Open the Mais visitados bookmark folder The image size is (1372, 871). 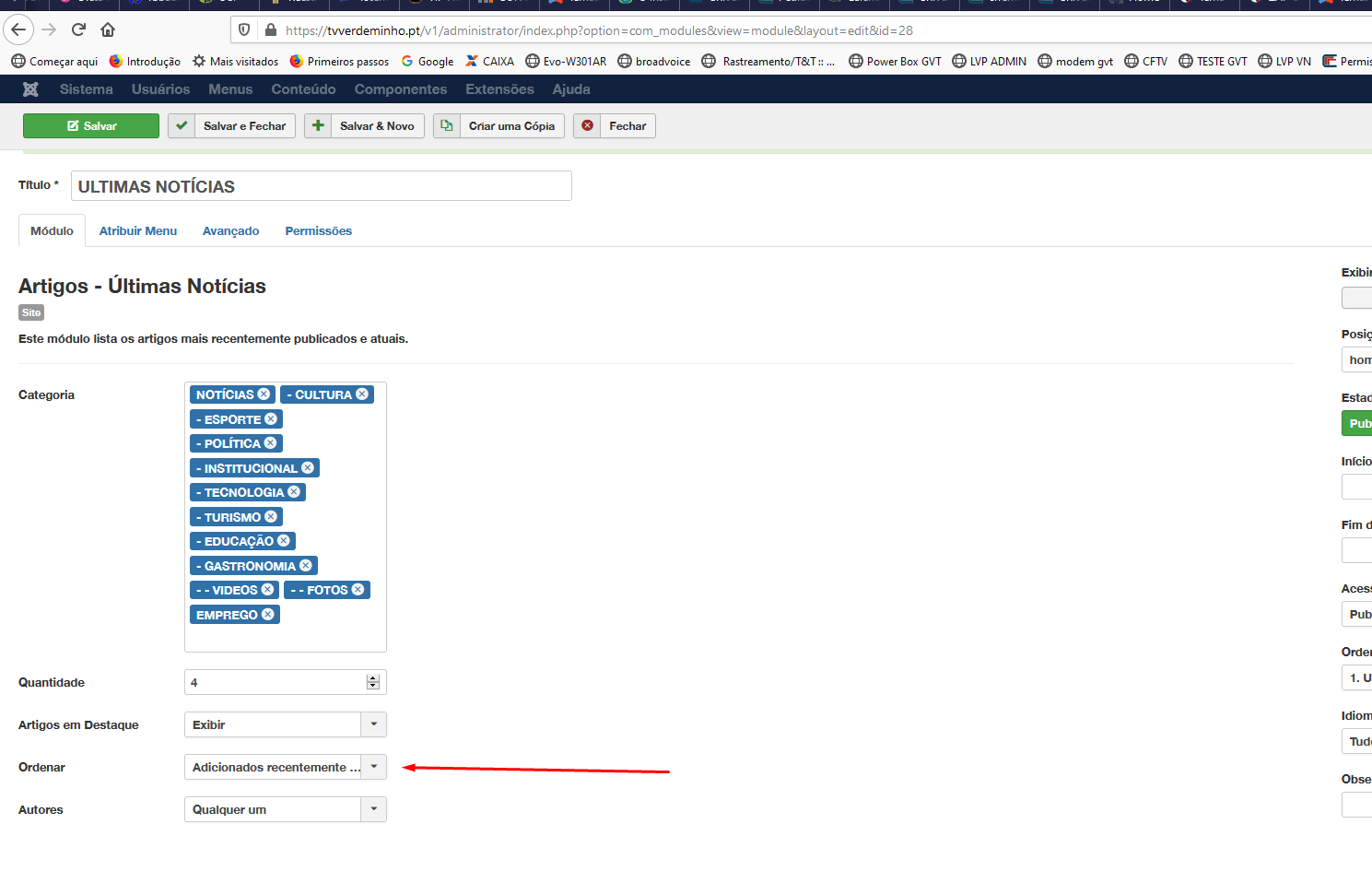tap(235, 62)
